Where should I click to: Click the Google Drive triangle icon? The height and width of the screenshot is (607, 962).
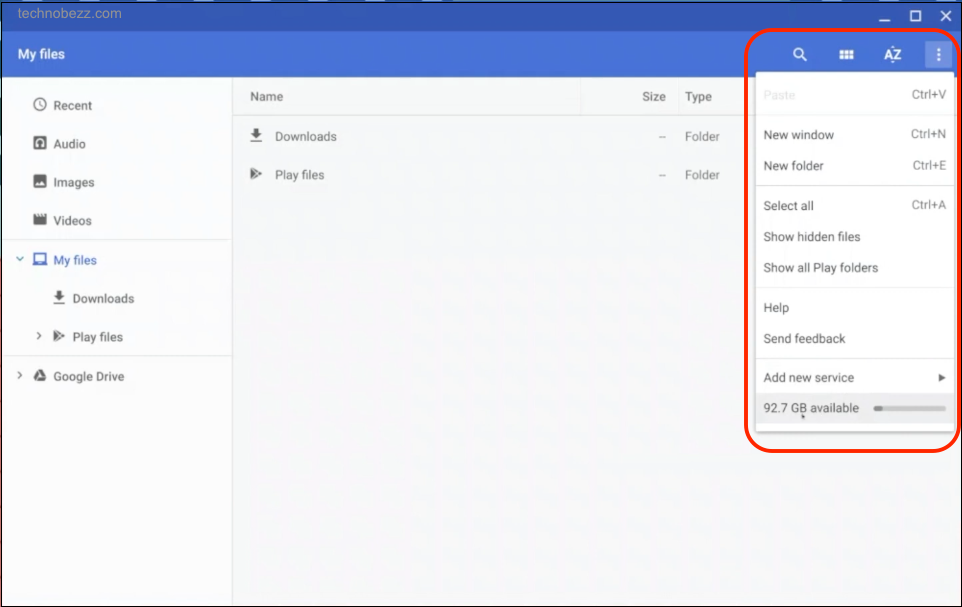pos(40,376)
